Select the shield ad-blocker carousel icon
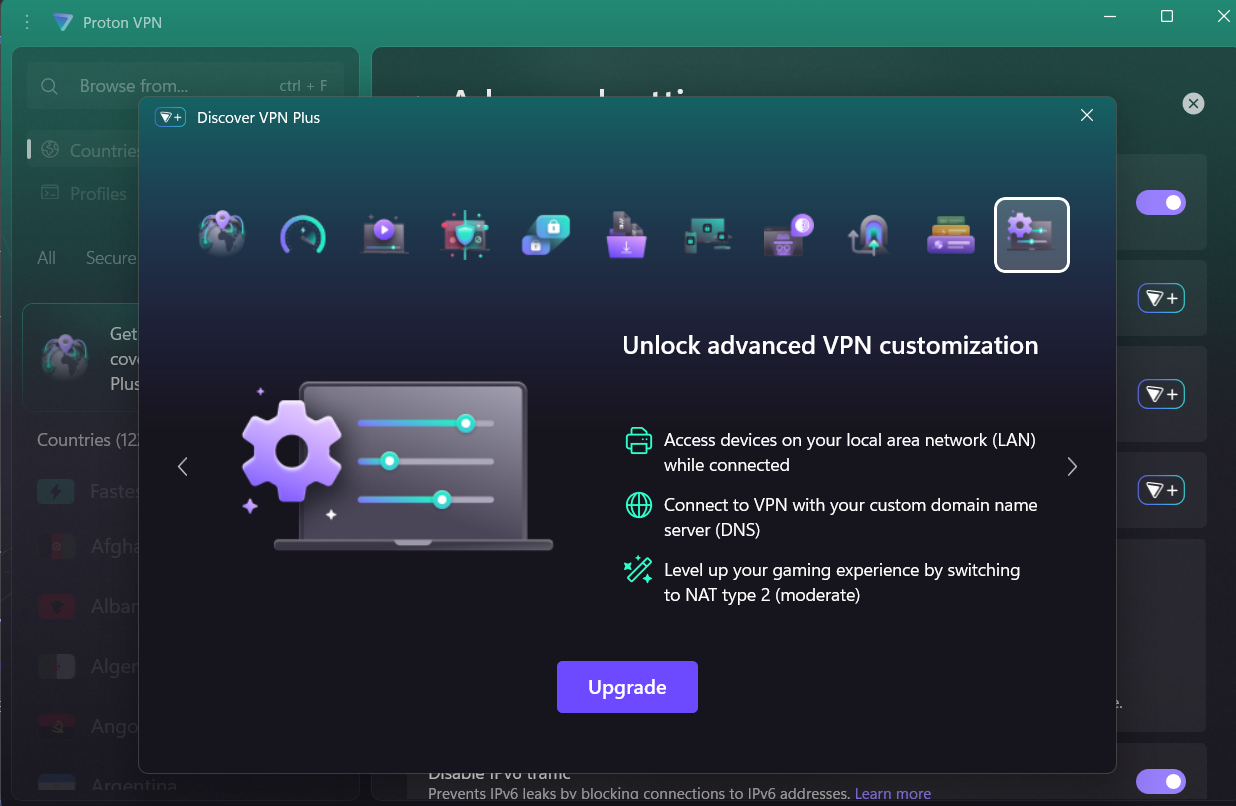The height and width of the screenshot is (806, 1236). pyautogui.click(x=465, y=234)
